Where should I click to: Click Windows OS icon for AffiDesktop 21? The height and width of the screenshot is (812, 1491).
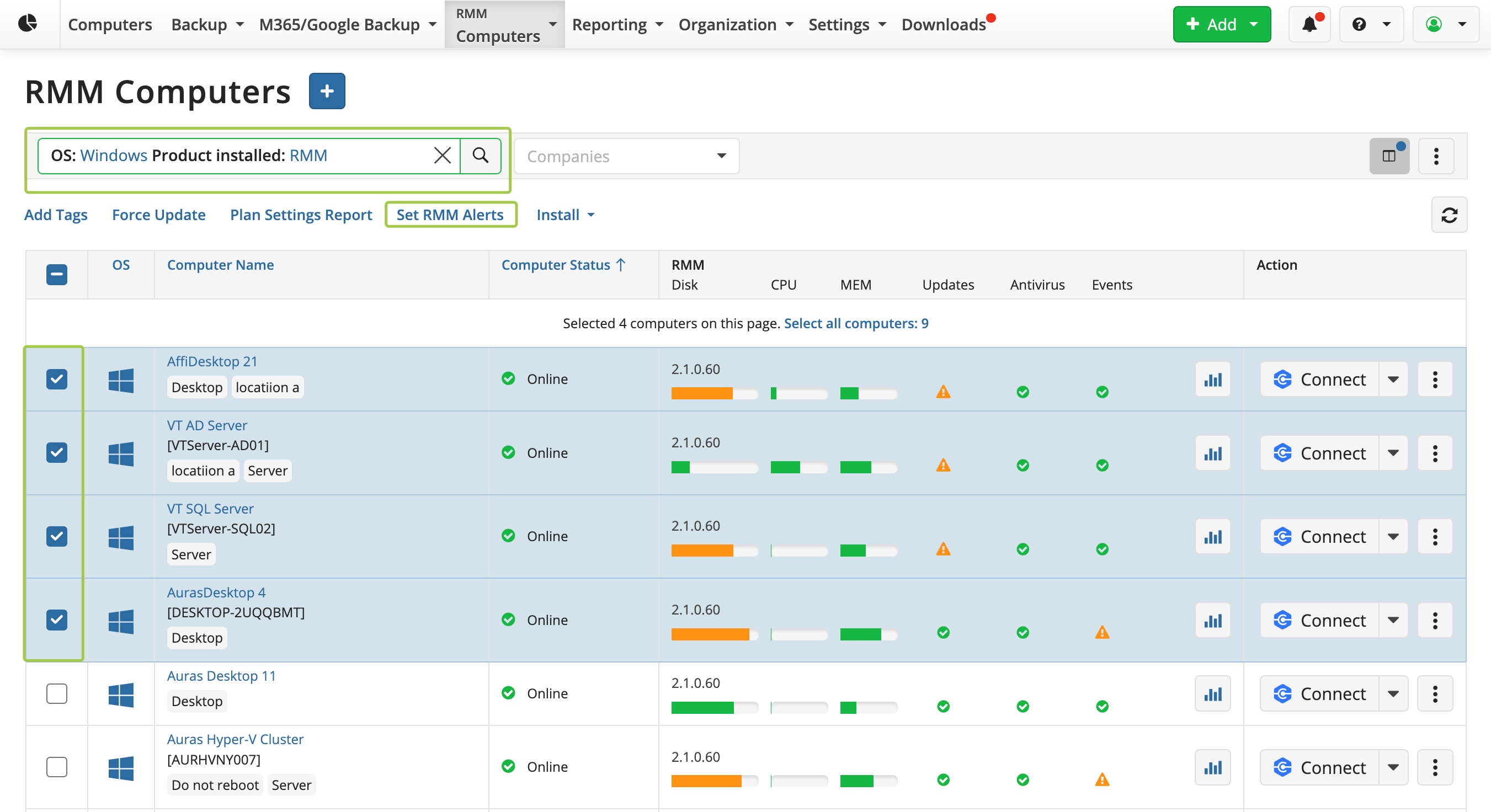click(x=120, y=380)
